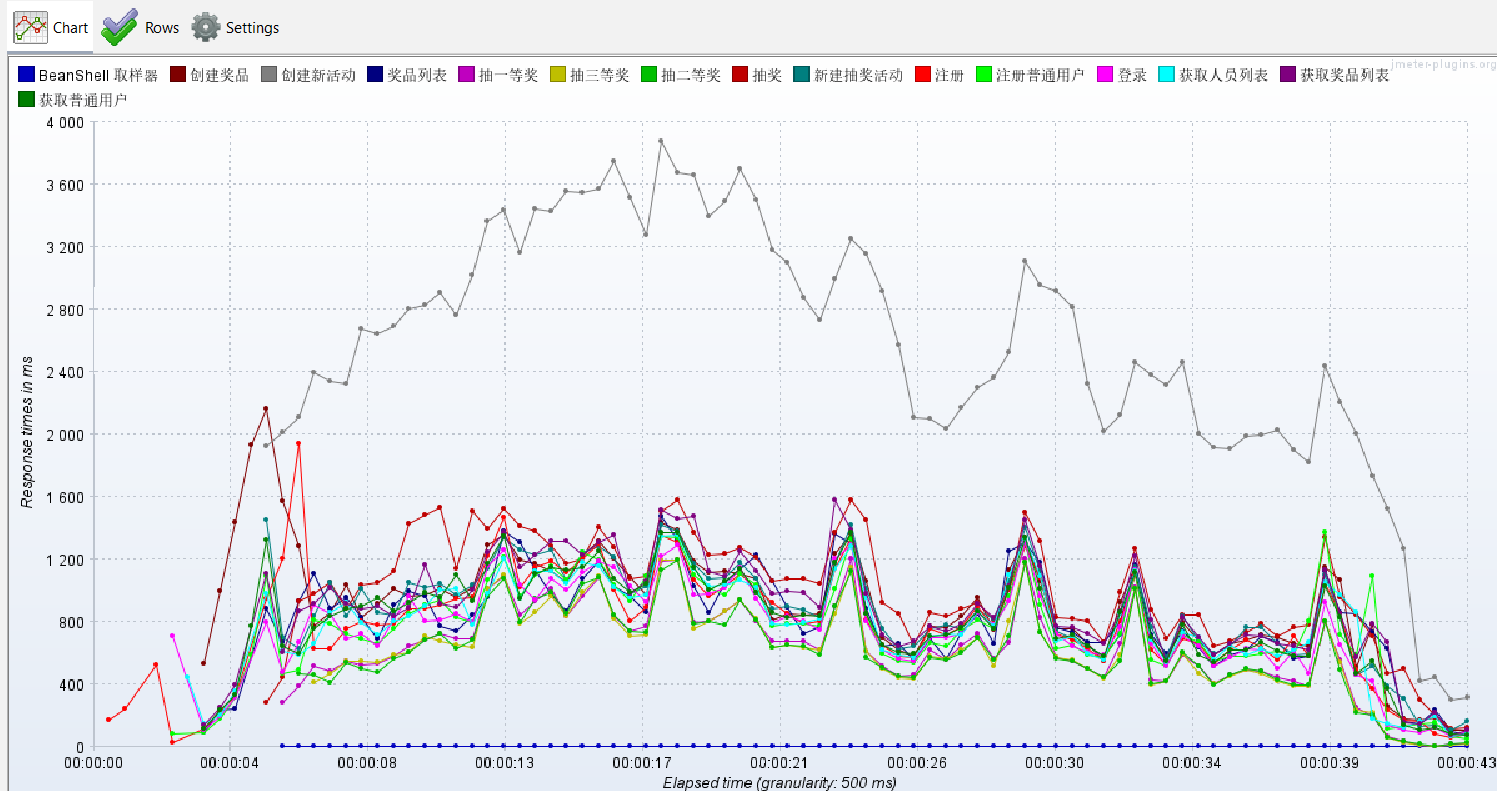1497x791 pixels.
Task: Click the dark red swatch for 创建奖品
Action: (178, 75)
